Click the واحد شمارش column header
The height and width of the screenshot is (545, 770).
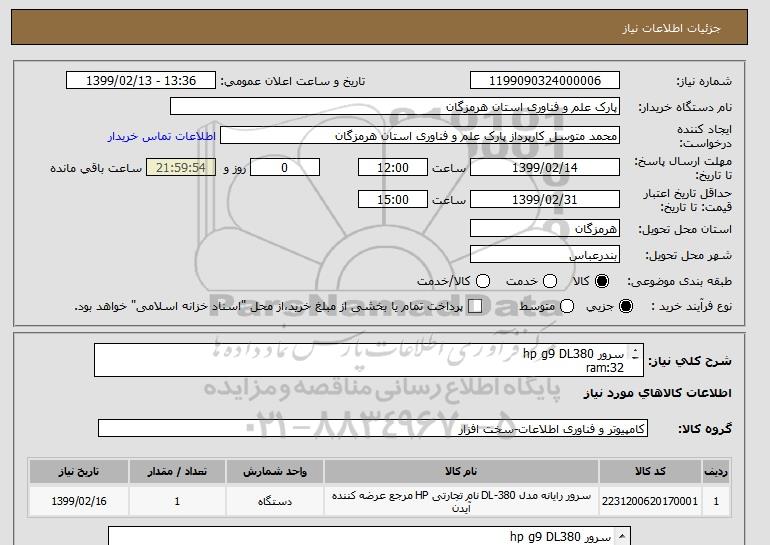tap(275, 471)
